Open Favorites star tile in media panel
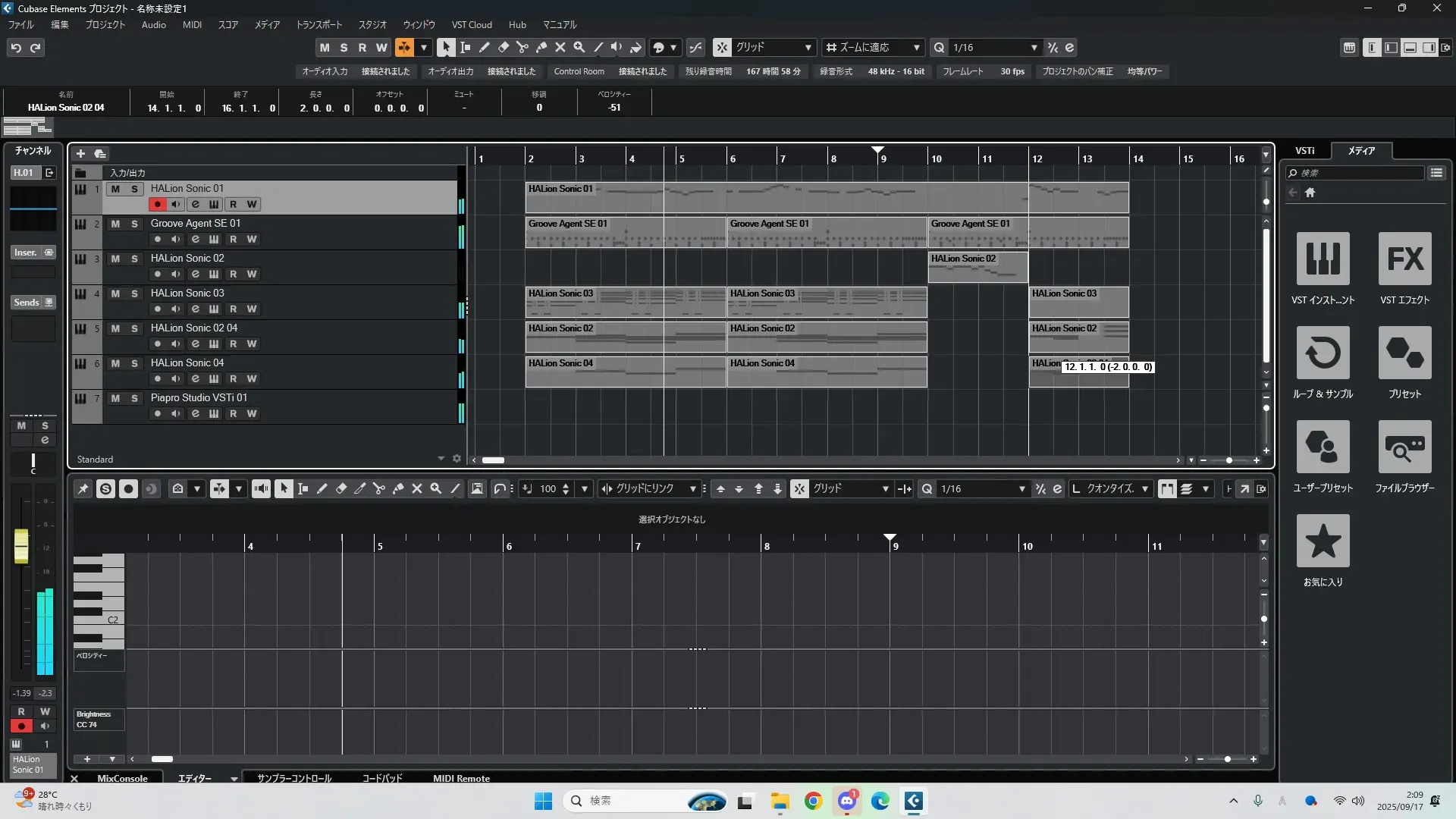This screenshot has height=819, width=1456. 1323,541
